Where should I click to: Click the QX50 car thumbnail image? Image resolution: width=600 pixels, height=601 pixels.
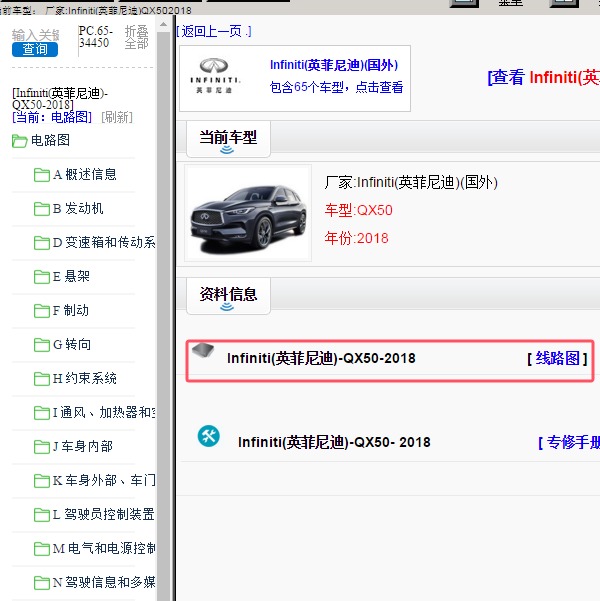(248, 213)
